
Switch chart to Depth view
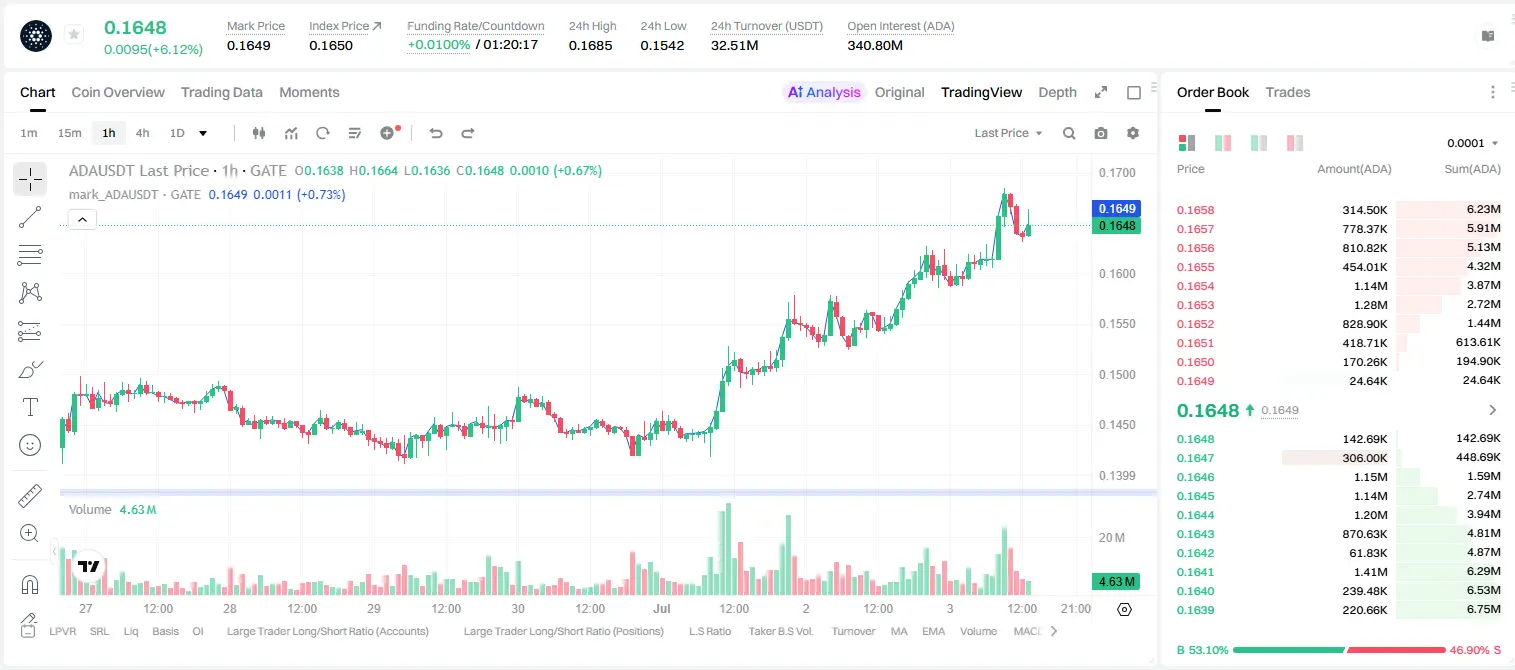tap(1057, 92)
